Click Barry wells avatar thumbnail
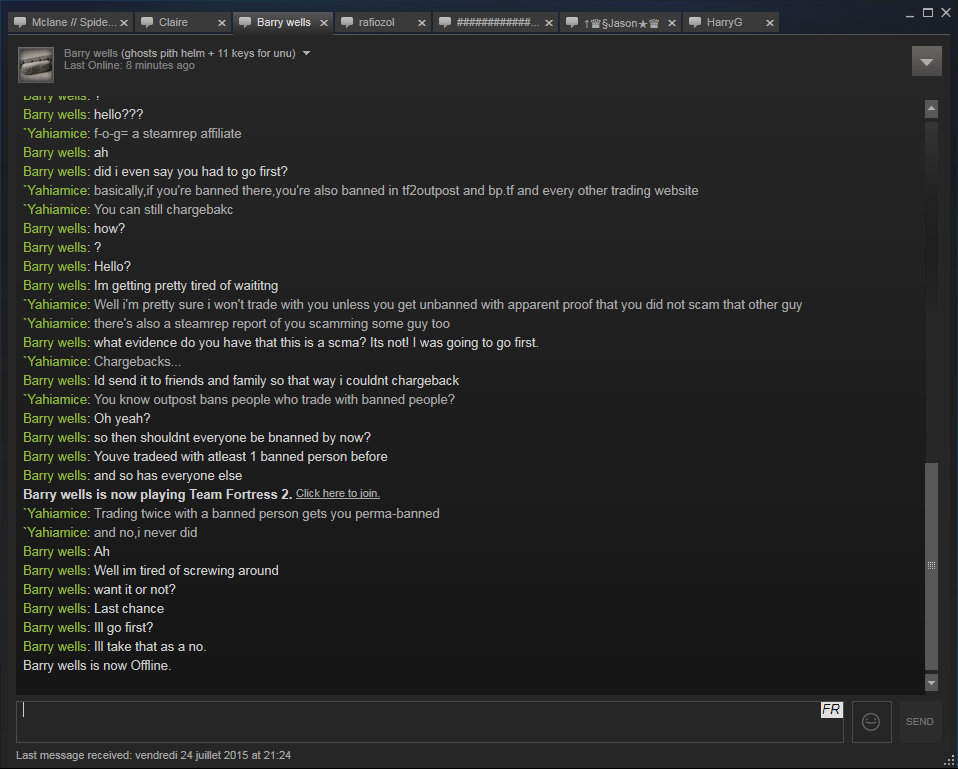This screenshot has height=769, width=958. tap(36, 65)
